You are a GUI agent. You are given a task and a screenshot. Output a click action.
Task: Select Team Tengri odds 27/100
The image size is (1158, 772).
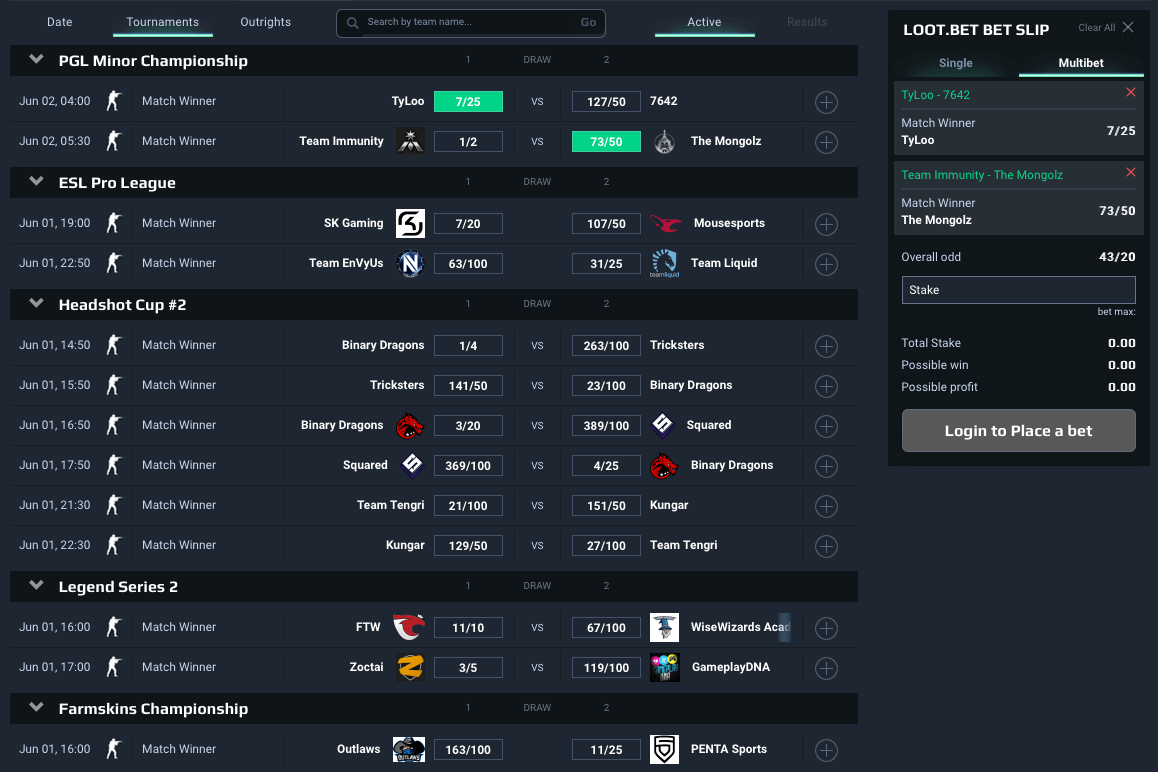tap(606, 545)
